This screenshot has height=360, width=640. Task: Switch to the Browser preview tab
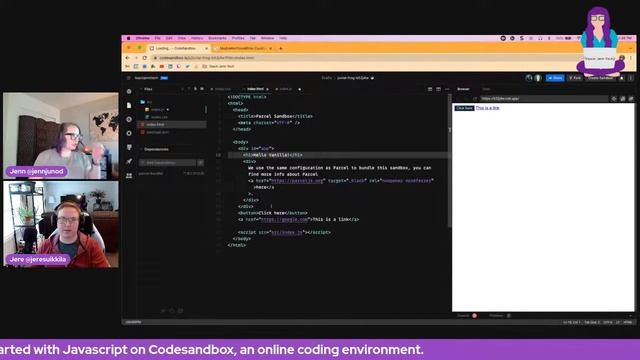pos(463,89)
